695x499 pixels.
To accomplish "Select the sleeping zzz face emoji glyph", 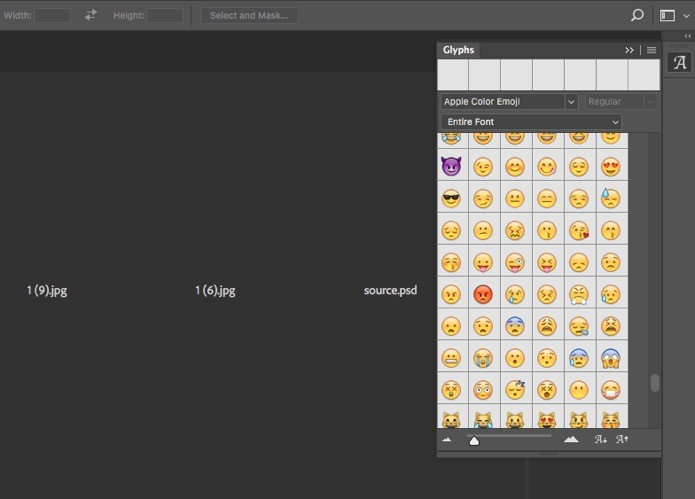I will pos(515,390).
